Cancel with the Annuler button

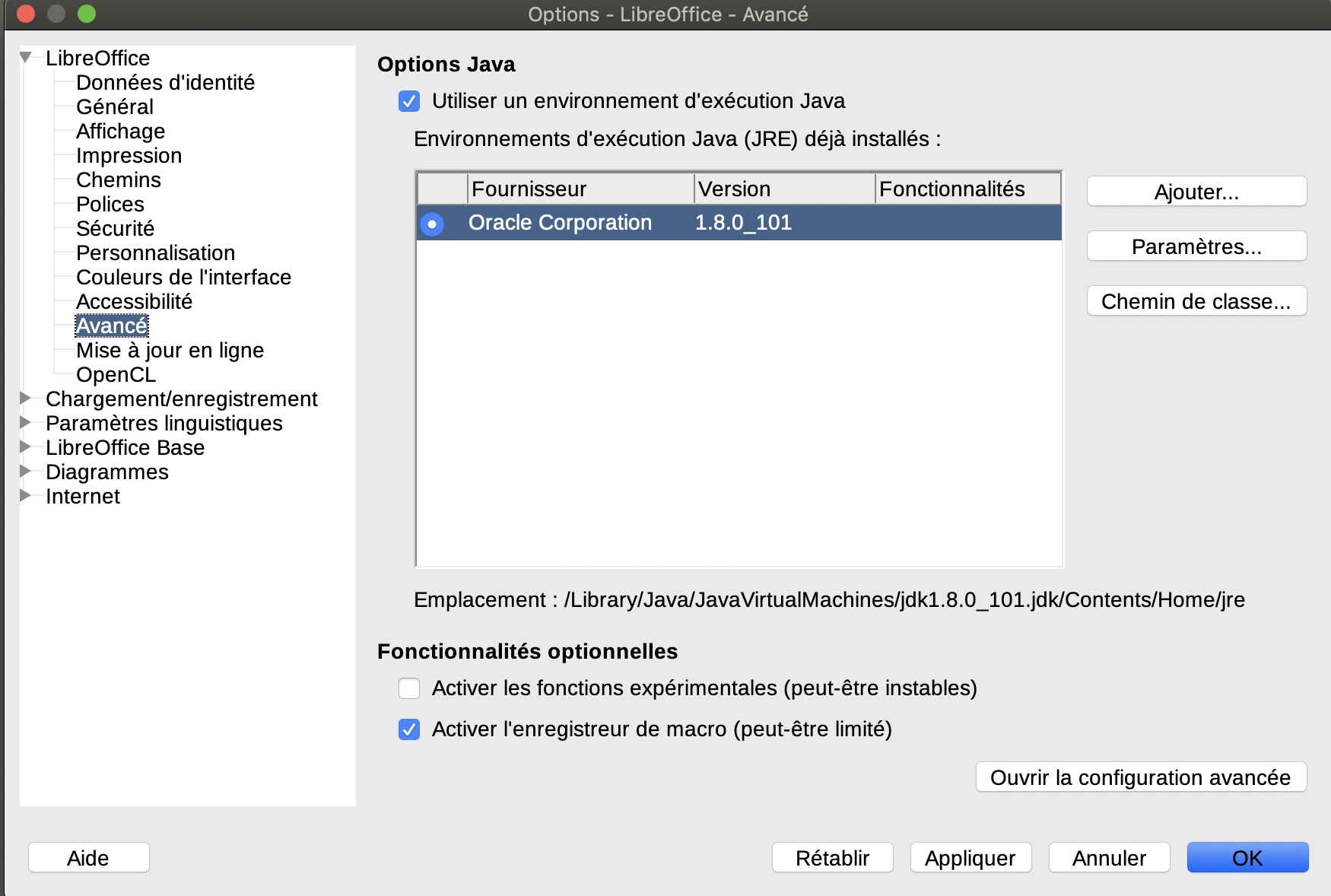pyautogui.click(x=1109, y=858)
